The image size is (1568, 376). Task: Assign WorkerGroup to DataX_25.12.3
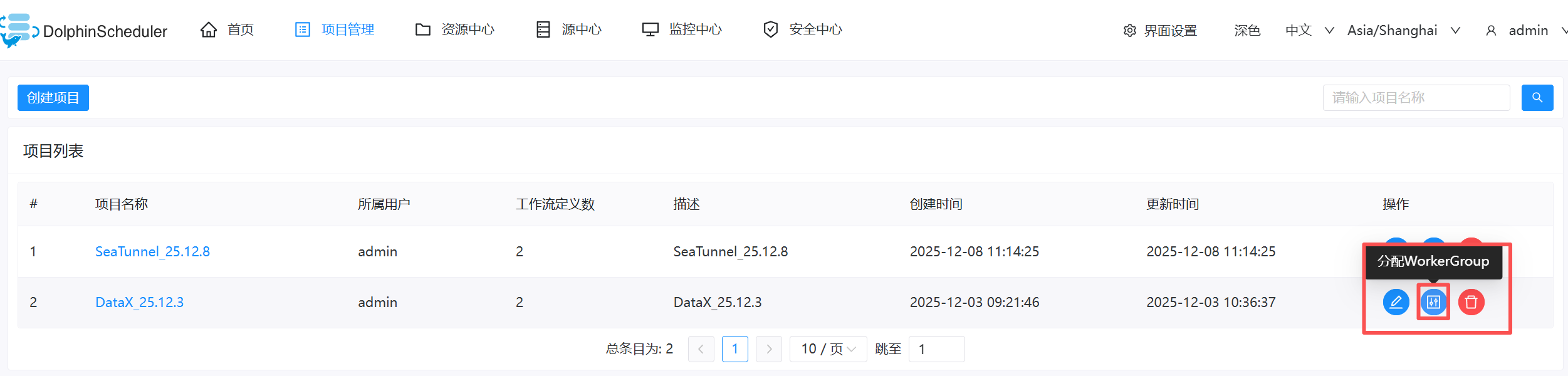[x=1433, y=303]
